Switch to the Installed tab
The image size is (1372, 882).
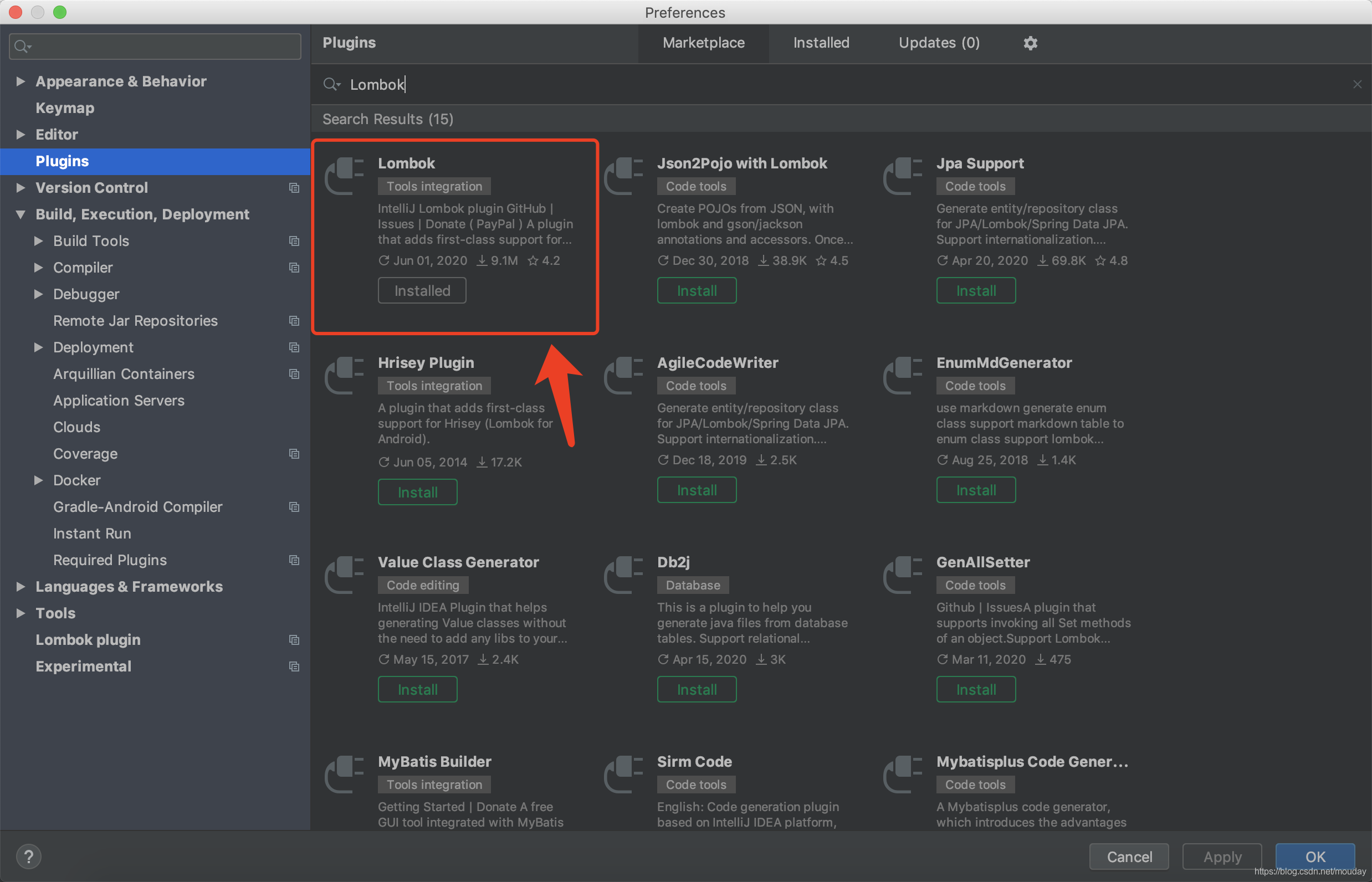click(x=819, y=42)
